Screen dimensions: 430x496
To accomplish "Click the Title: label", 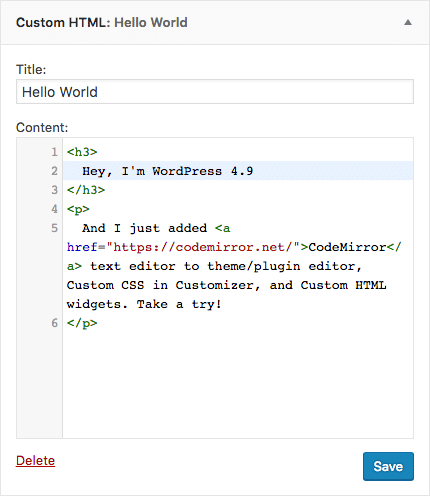I will tap(31, 70).
